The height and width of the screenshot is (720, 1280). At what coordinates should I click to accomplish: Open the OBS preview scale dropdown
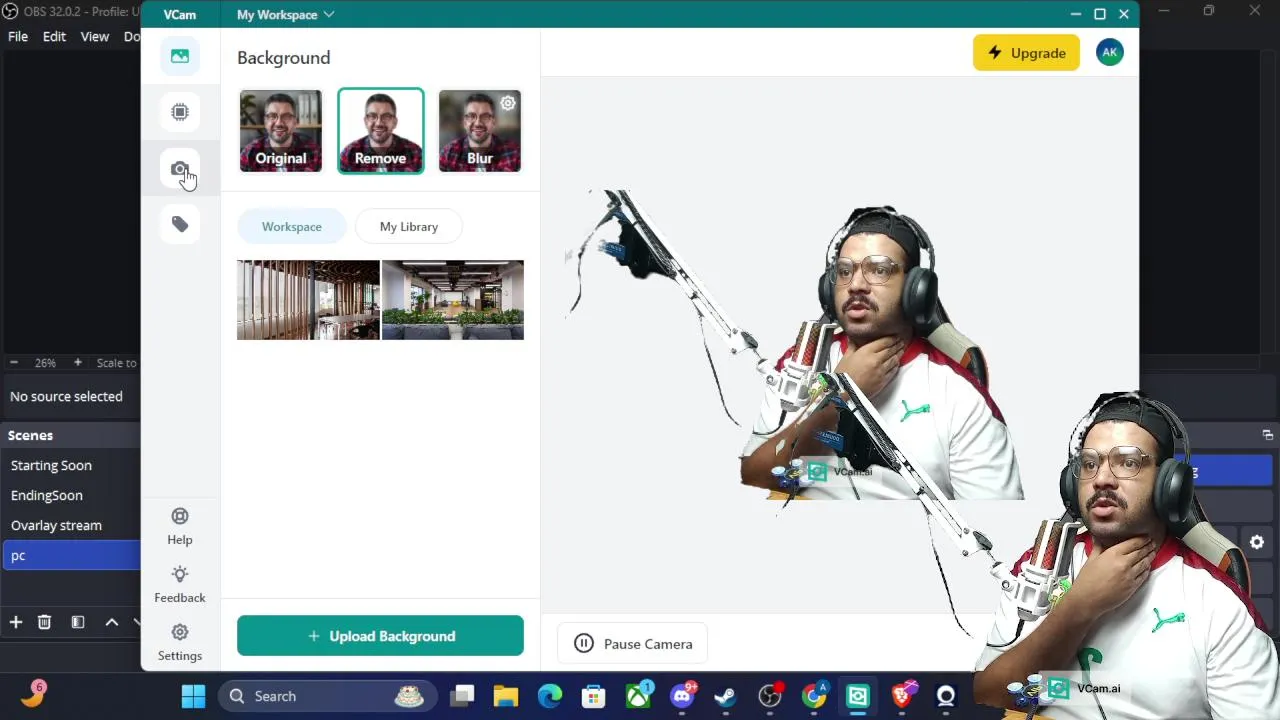116,363
